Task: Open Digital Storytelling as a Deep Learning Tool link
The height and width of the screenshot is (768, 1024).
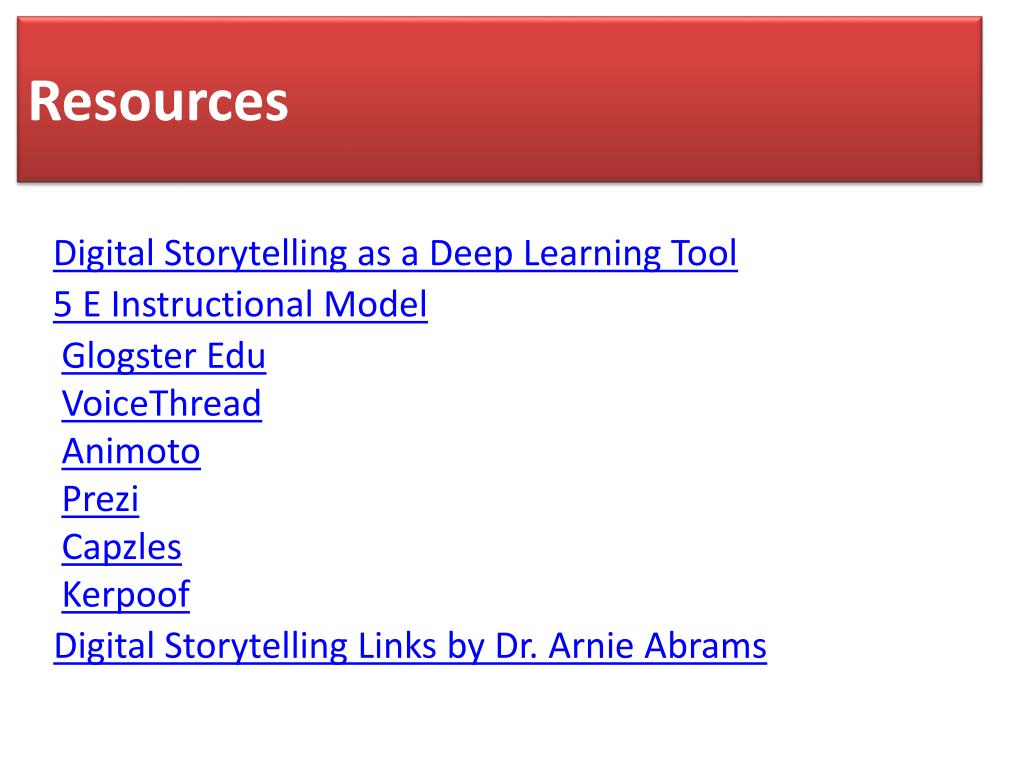Action: click(395, 253)
